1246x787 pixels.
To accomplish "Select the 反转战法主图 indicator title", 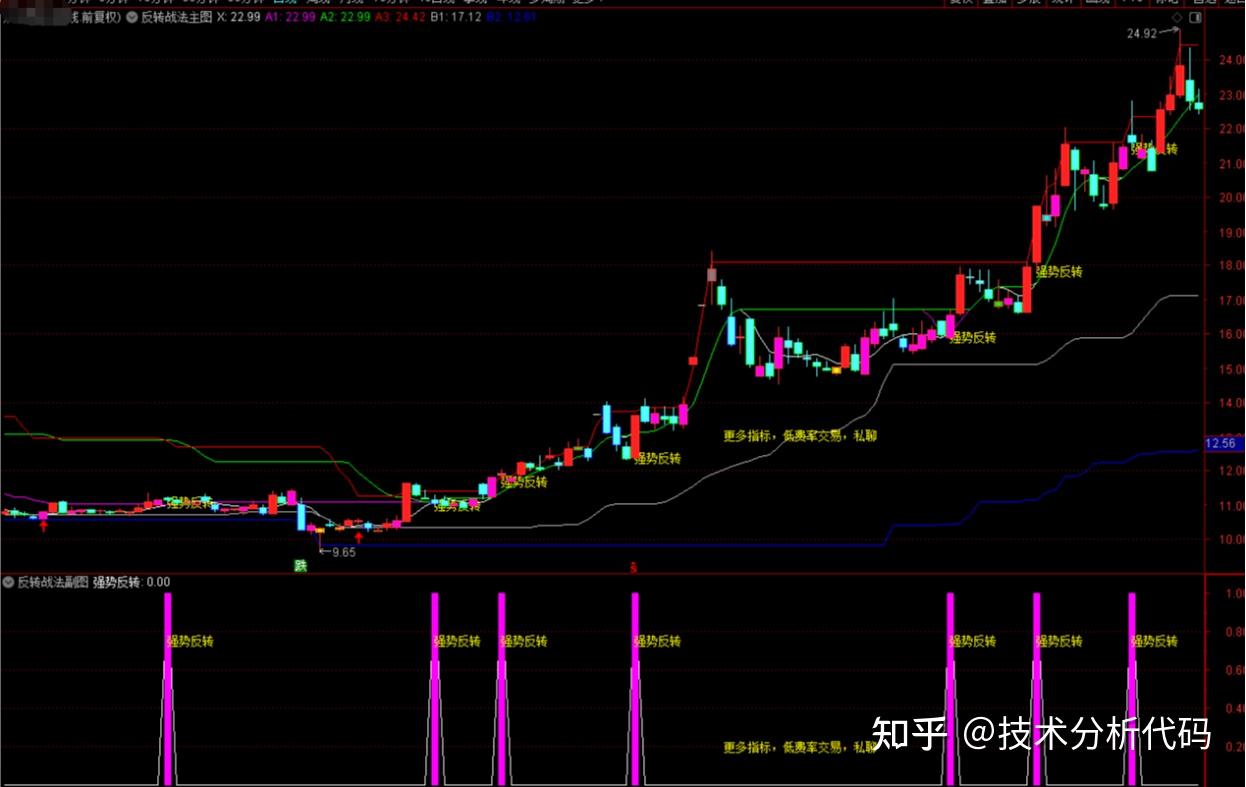I will pos(177,17).
